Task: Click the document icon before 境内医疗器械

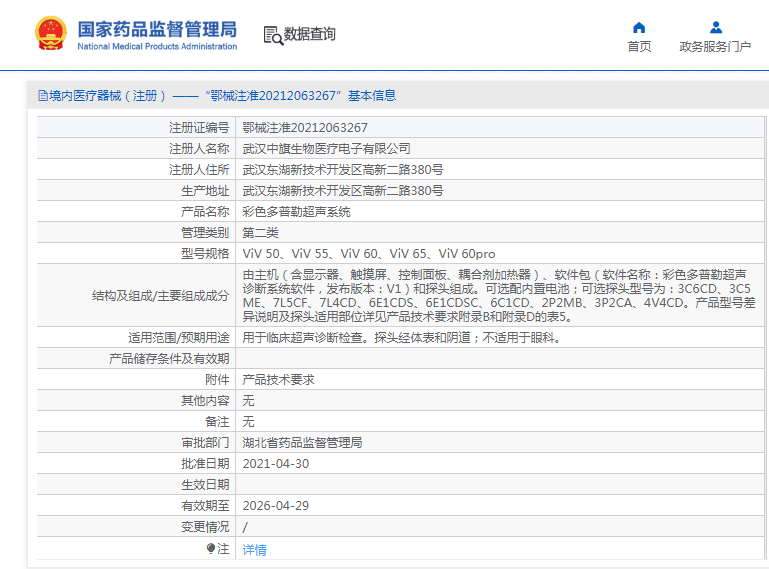Action: [42, 96]
